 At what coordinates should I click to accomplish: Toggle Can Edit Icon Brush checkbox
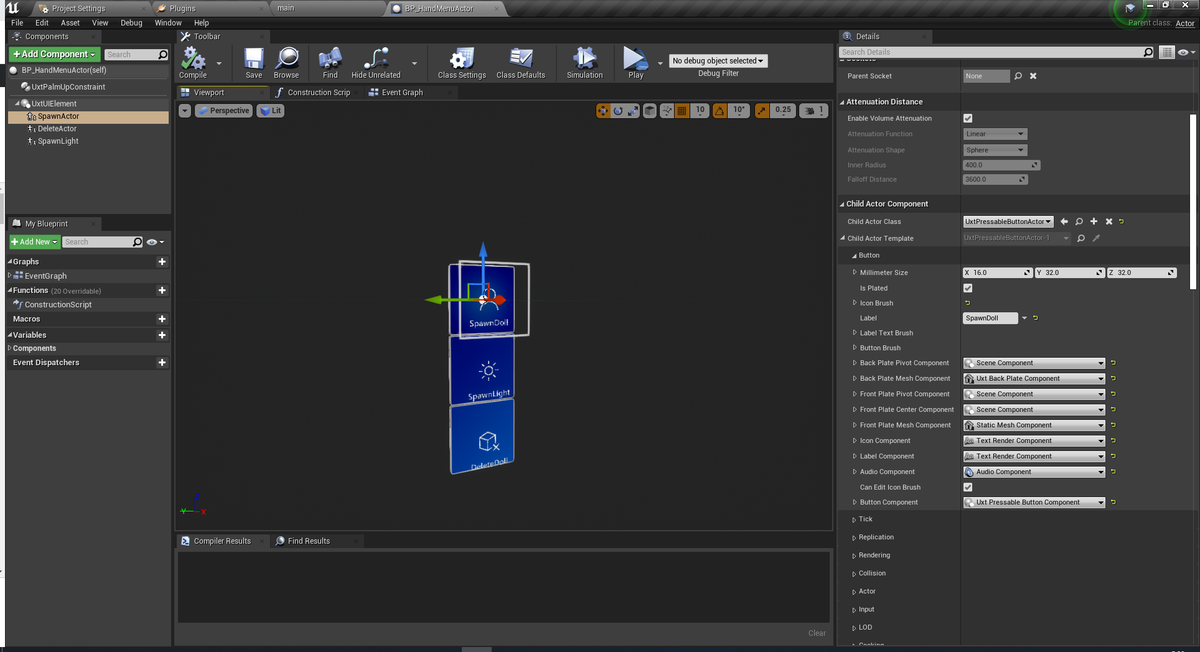coord(967,487)
